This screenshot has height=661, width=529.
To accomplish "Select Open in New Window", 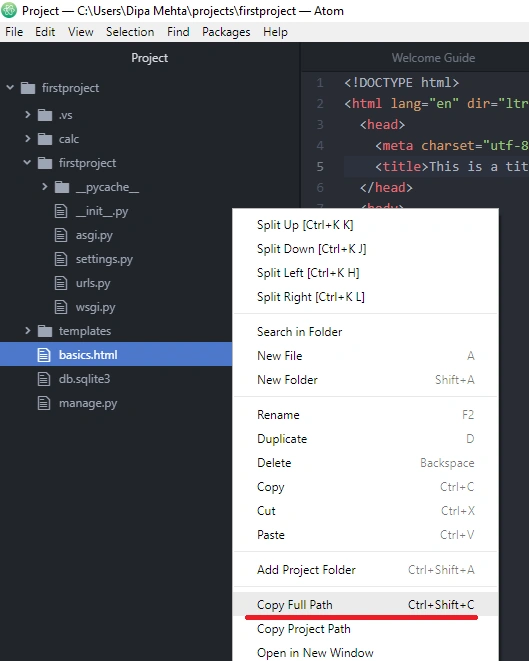I will coord(366,653).
